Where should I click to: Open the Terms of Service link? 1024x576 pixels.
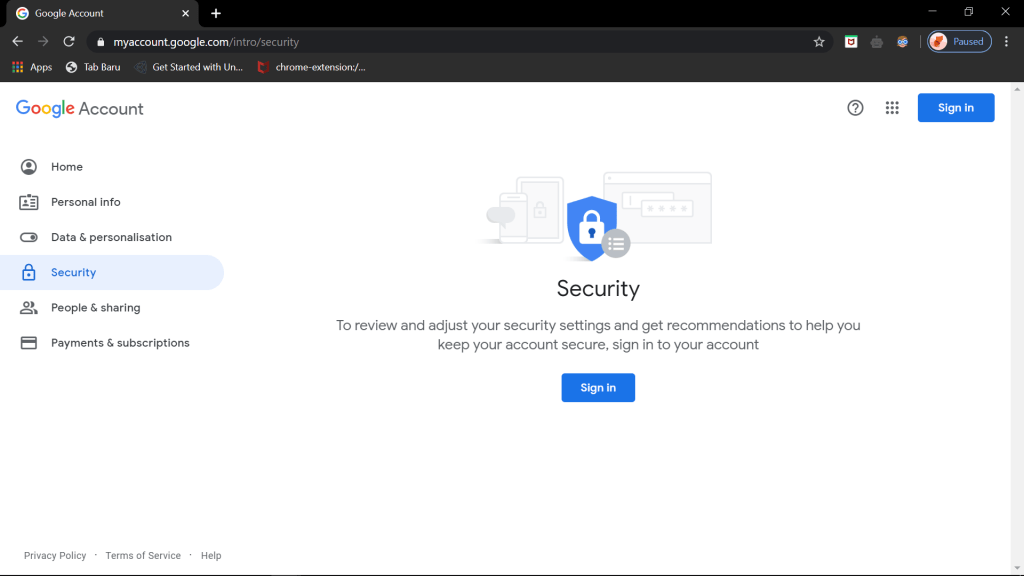click(143, 556)
